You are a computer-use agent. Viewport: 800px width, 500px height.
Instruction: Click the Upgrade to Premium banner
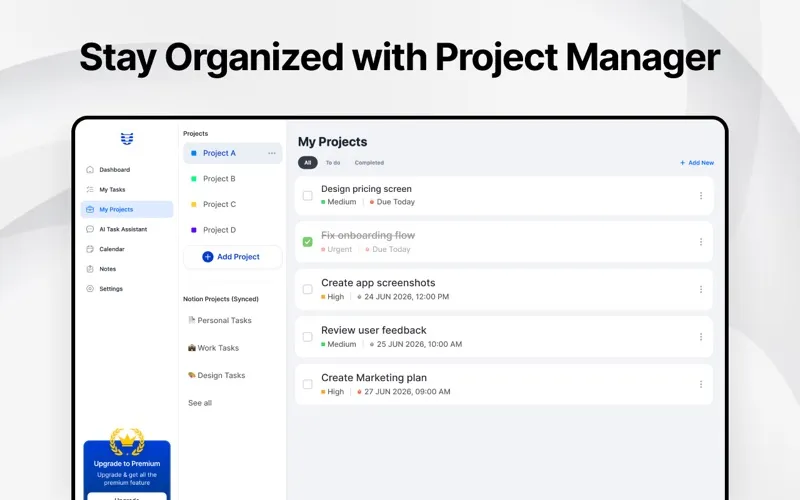click(x=127, y=469)
